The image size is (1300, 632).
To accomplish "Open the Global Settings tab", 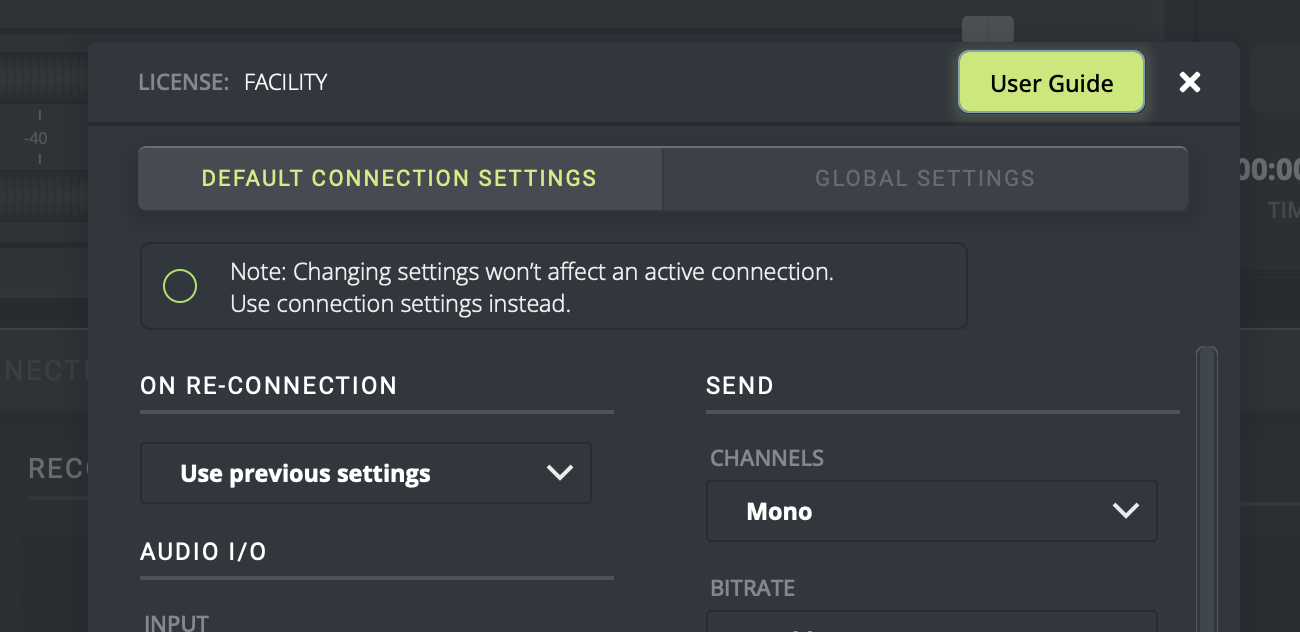I will [x=925, y=179].
